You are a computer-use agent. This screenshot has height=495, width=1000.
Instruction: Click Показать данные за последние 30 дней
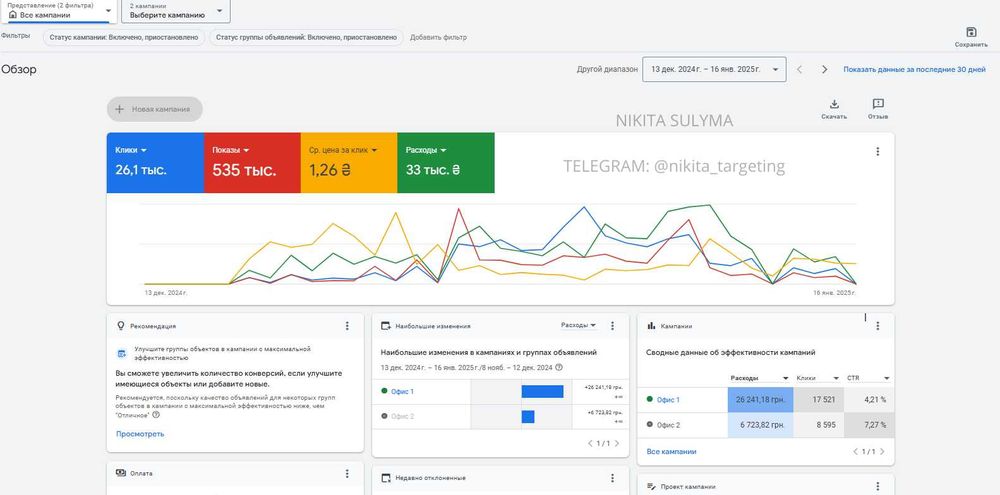click(914, 70)
